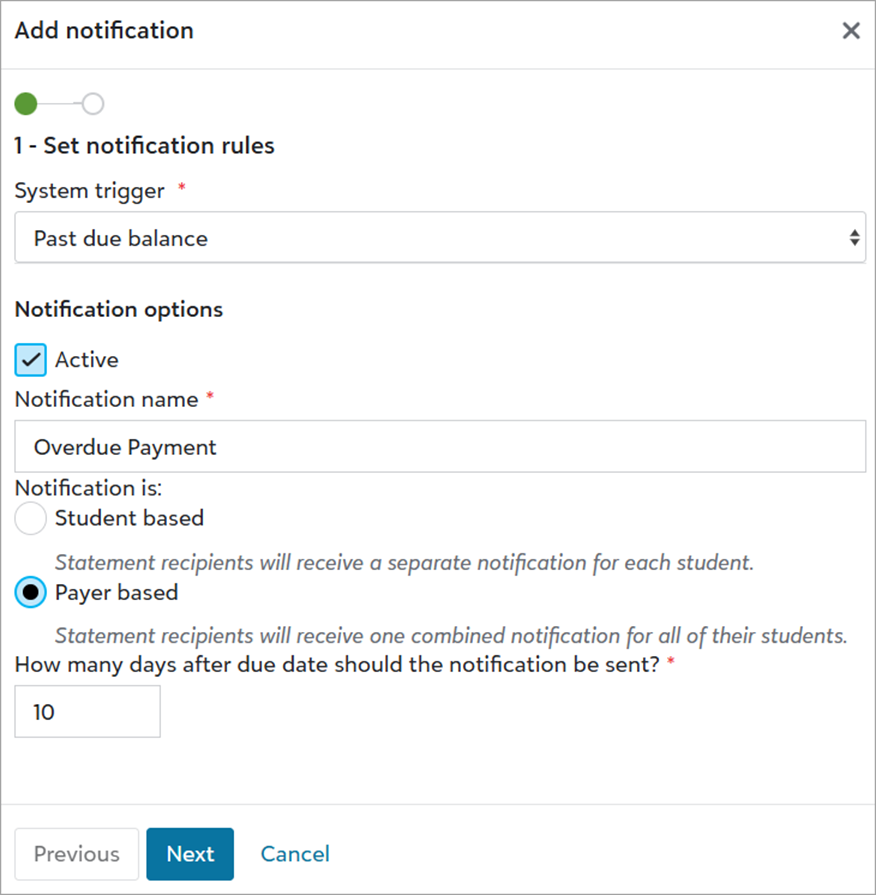Screen dimensions: 876x895
Task: Select the Payer based radio button
Action: tap(31, 592)
